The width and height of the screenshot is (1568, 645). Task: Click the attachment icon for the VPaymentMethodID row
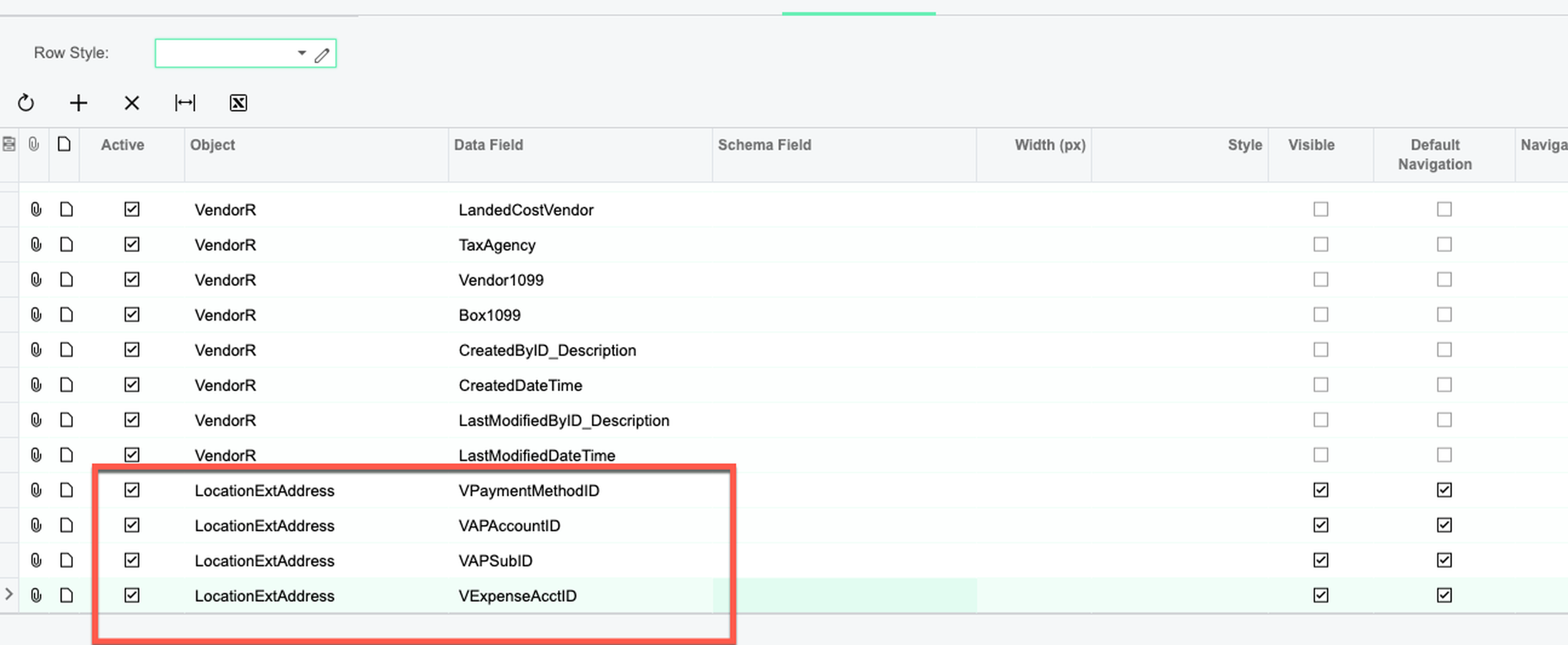click(36, 490)
